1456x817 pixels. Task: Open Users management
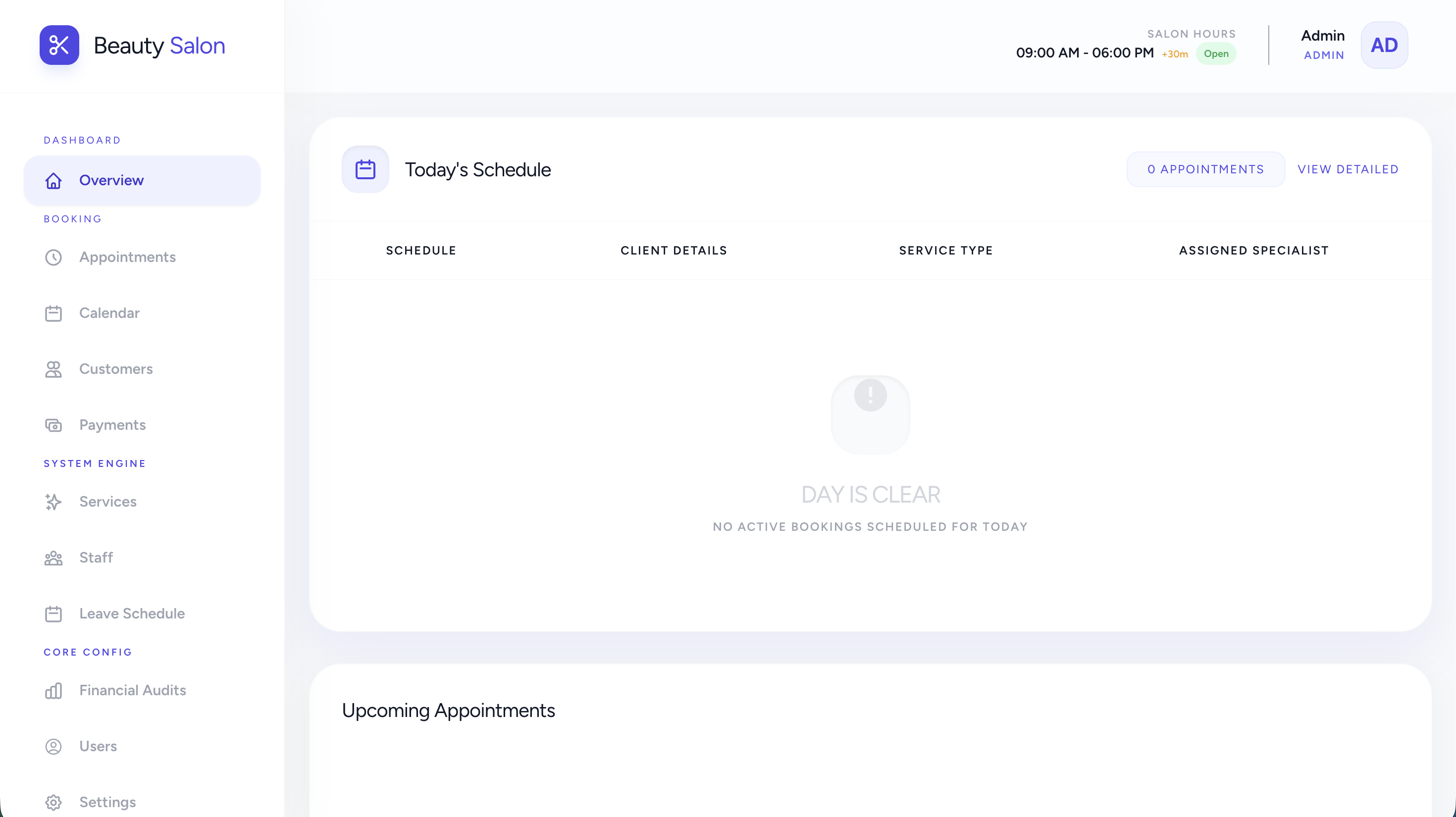[142, 747]
